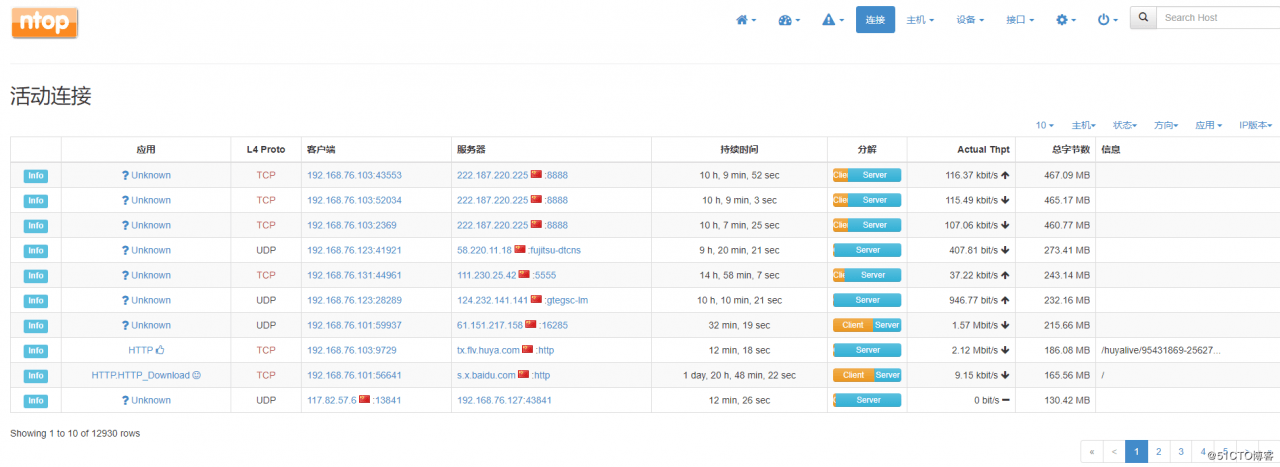The width and height of the screenshot is (1280, 467).
Task: Open the dashboard gauge icon menu
Action: (x=789, y=20)
